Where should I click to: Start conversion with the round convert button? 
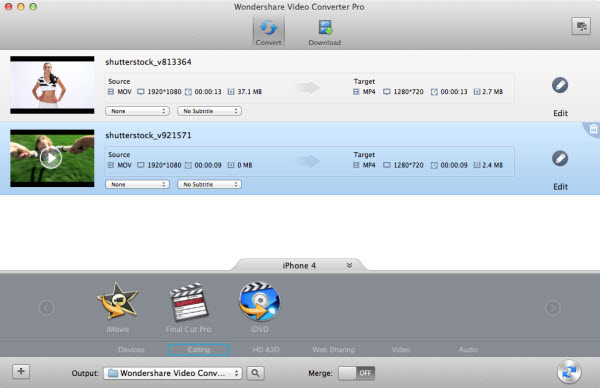point(569,372)
